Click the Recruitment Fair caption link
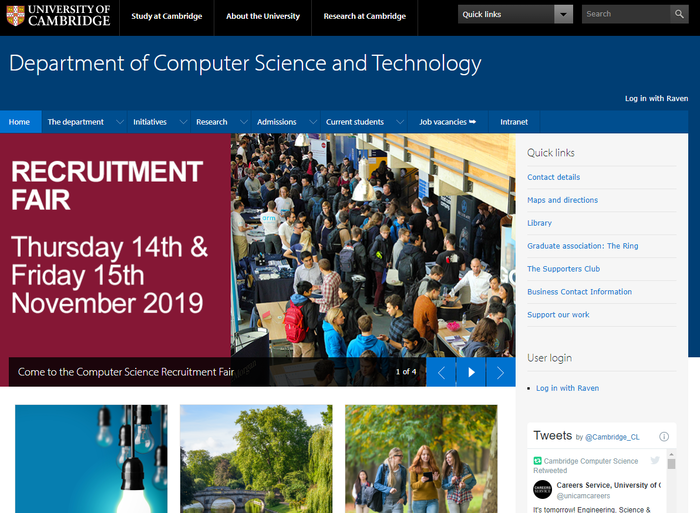 (x=126, y=372)
